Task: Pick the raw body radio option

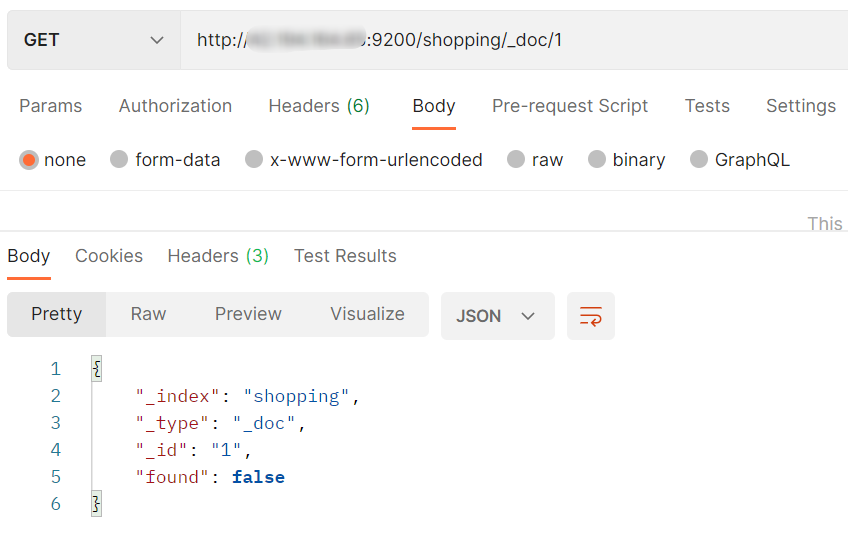Action: (x=516, y=160)
